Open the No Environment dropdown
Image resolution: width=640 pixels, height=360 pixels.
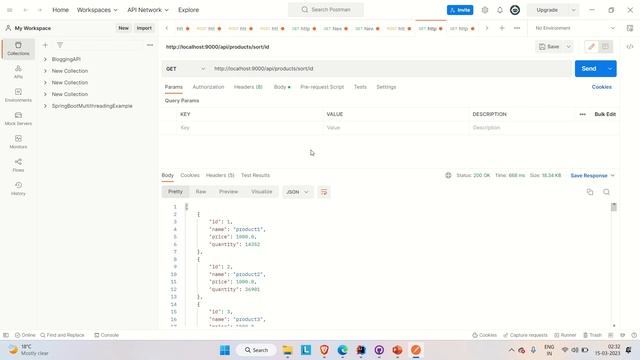pos(575,28)
